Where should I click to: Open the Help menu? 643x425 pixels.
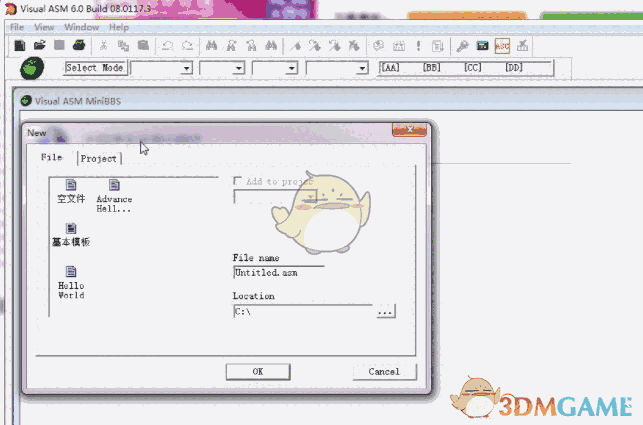click(119, 27)
